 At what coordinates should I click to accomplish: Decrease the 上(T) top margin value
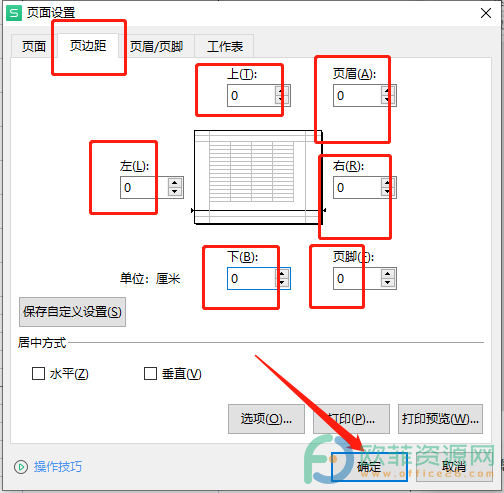pyautogui.click(x=282, y=100)
